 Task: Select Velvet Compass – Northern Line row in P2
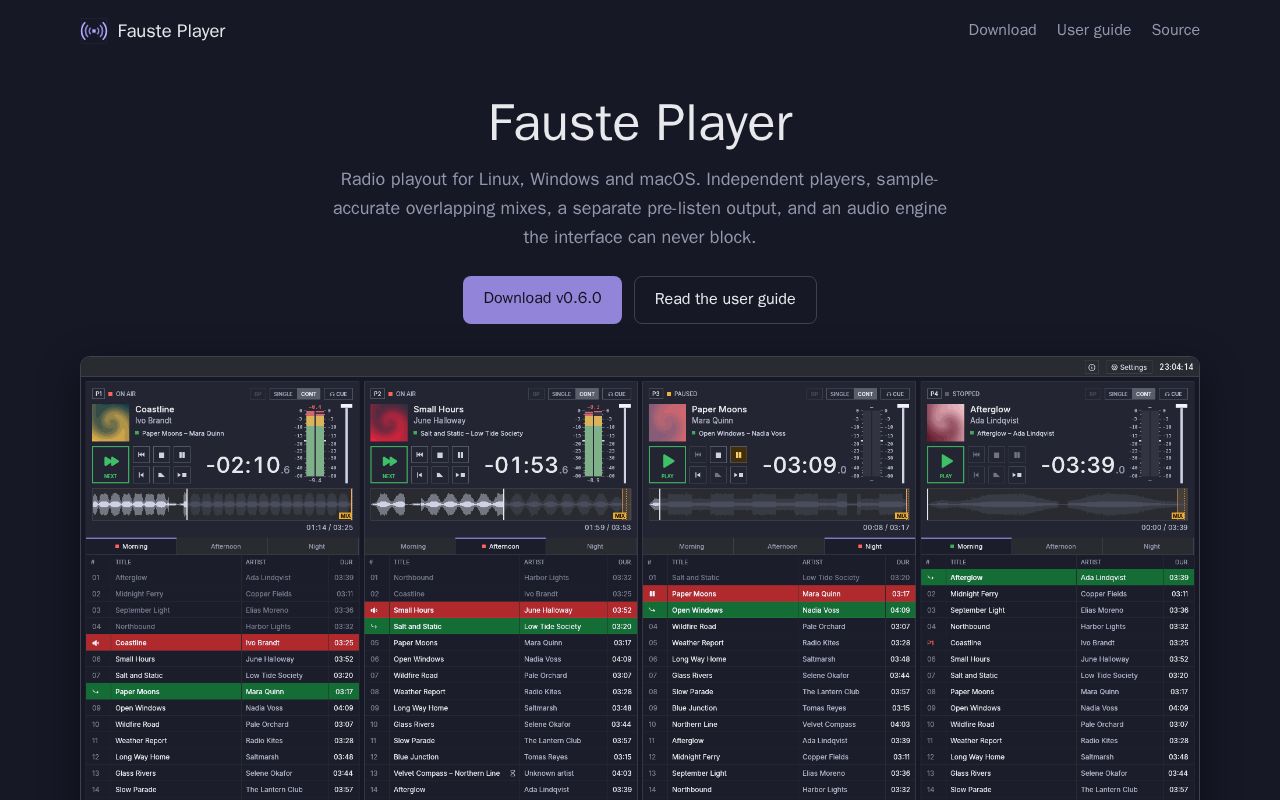click(500, 774)
